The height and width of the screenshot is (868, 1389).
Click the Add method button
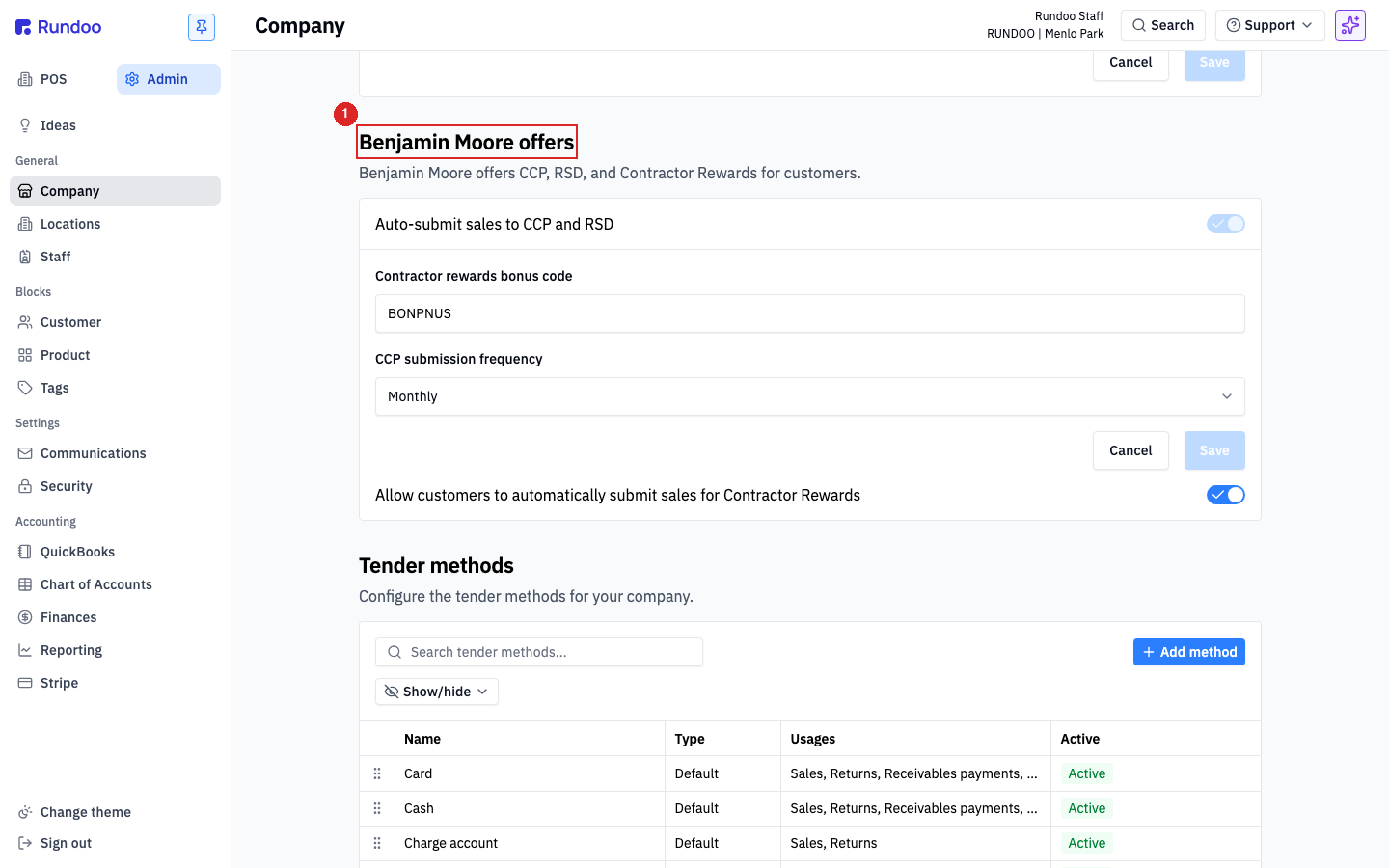pyautogui.click(x=1189, y=652)
